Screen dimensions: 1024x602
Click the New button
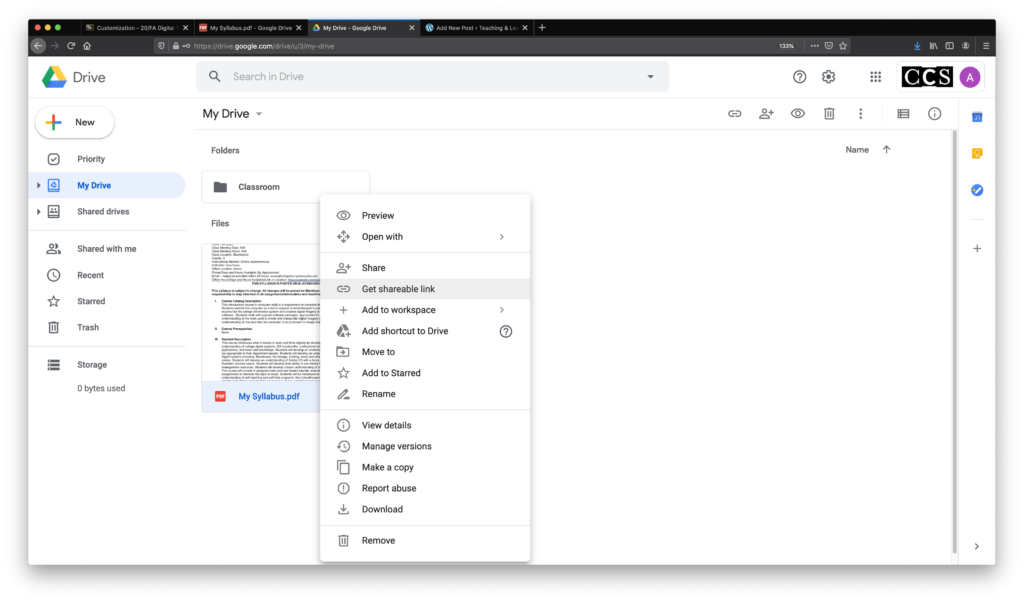(75, 122)
